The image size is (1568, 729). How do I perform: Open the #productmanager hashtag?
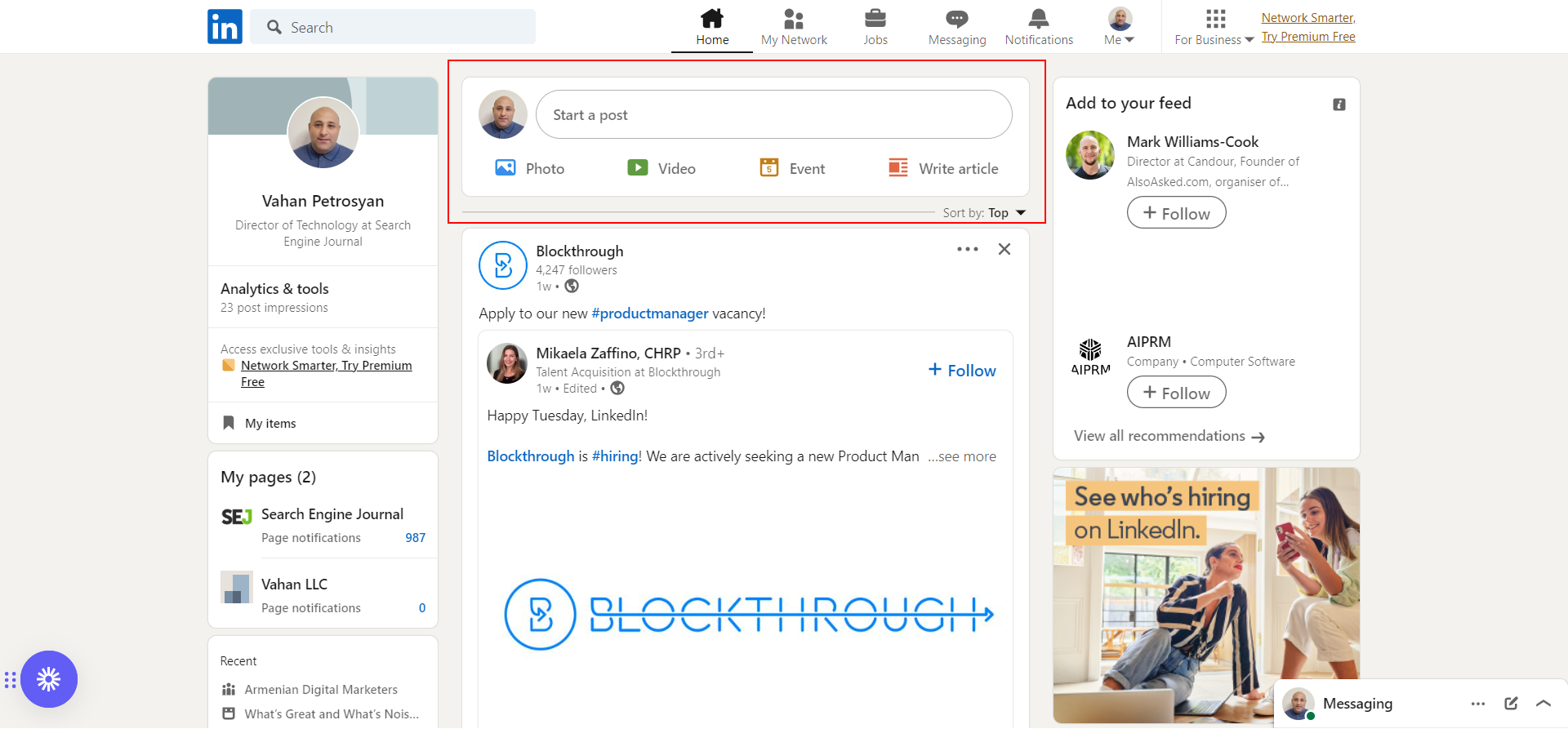650,313
